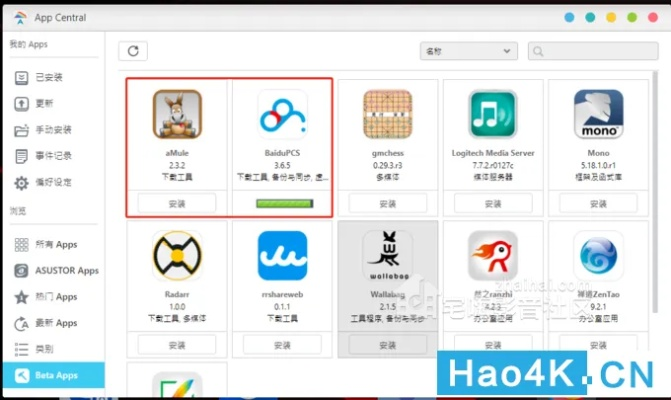Viewport: 671px width, 400px height.
Task: Click the installed-apps sidebar icon
Action: click(21, 77)
